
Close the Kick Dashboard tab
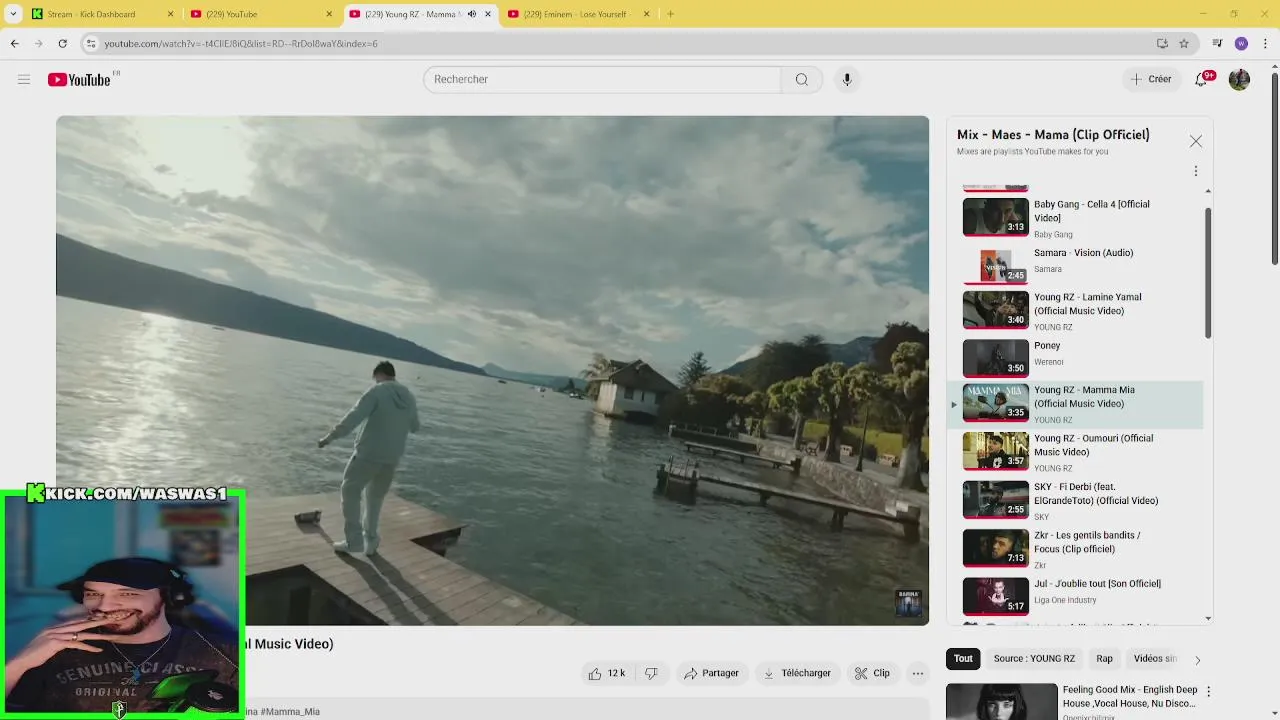pos(170,14)
